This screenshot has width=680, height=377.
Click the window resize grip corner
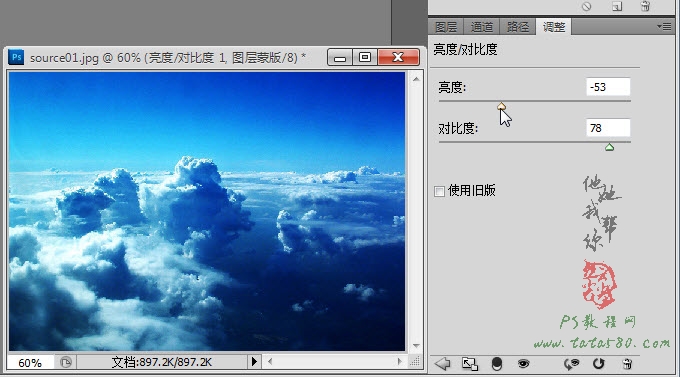(x=415, y=362)
